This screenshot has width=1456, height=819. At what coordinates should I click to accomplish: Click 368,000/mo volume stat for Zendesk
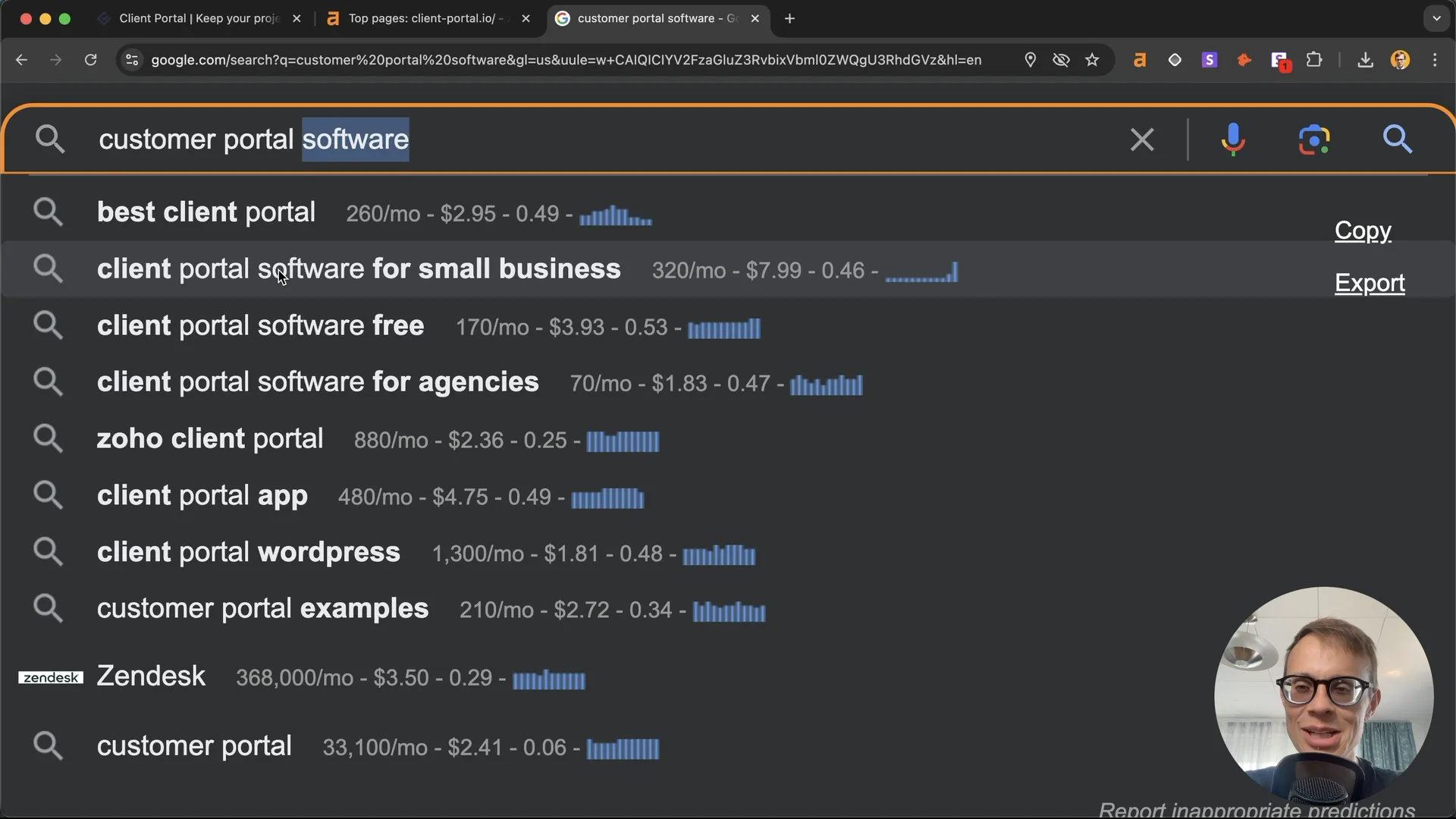(294, 678)
